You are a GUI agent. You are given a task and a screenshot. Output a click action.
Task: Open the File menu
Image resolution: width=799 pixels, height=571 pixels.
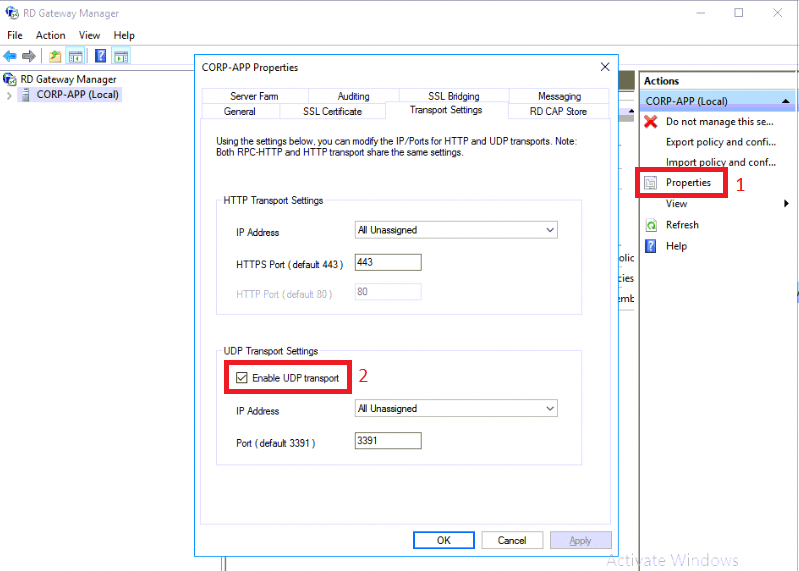tap(15, 35)
